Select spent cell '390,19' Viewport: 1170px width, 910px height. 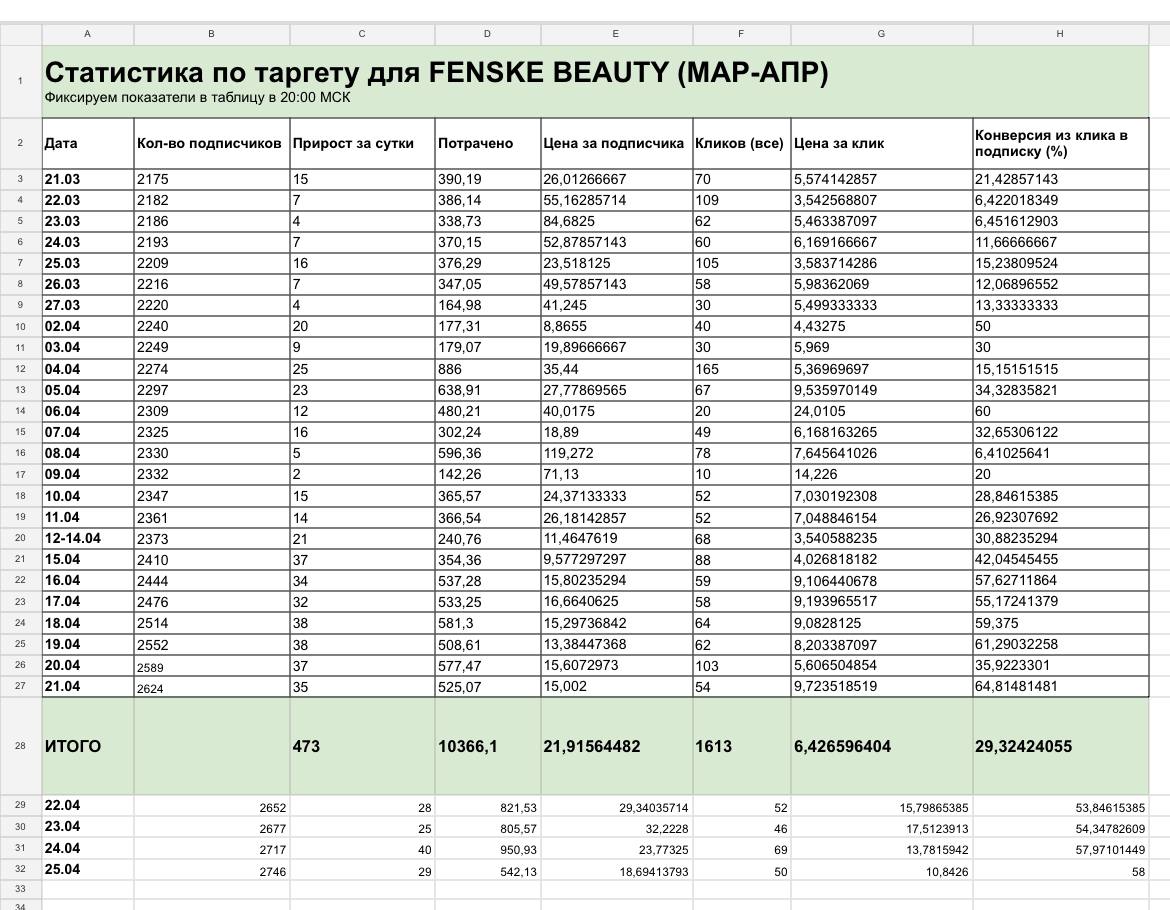pos(488,179)
